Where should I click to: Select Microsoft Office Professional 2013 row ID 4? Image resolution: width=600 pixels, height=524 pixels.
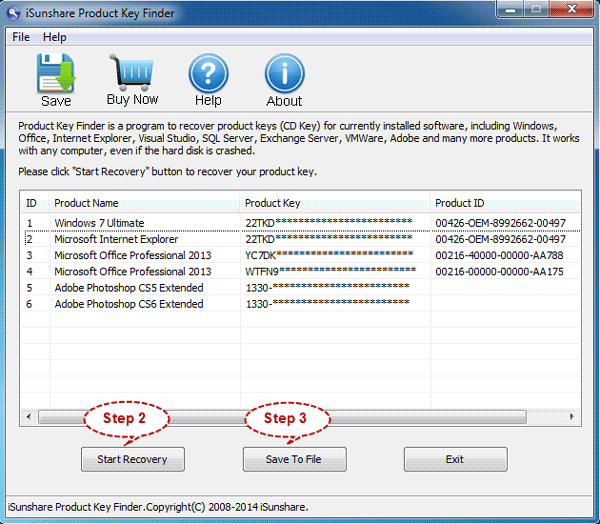300,271
